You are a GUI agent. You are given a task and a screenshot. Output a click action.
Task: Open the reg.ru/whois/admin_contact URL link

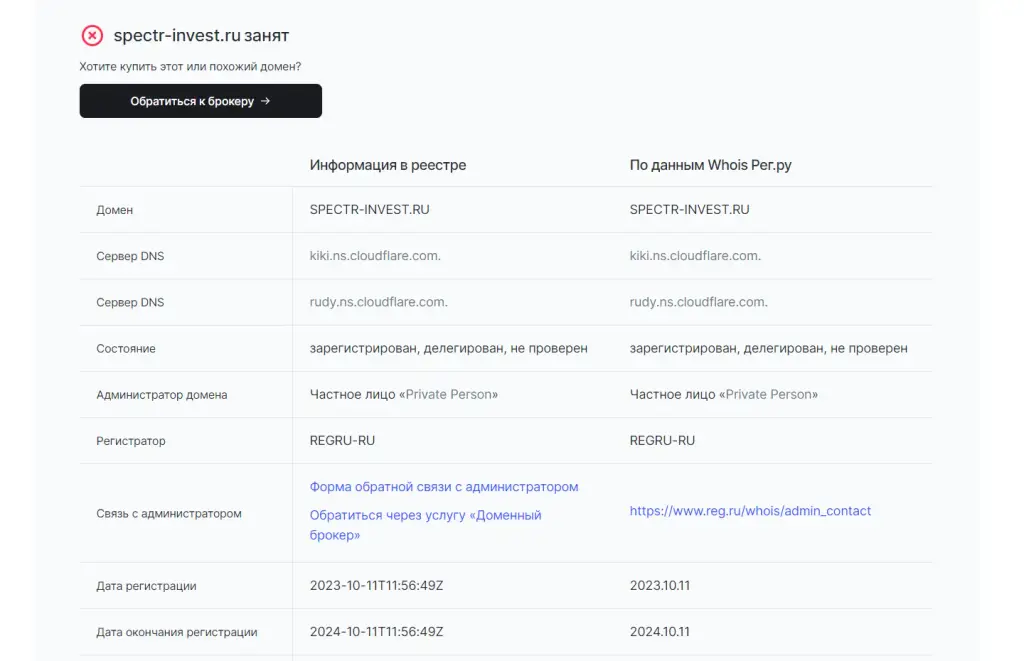pyautogui.click(x=750, y=511)
